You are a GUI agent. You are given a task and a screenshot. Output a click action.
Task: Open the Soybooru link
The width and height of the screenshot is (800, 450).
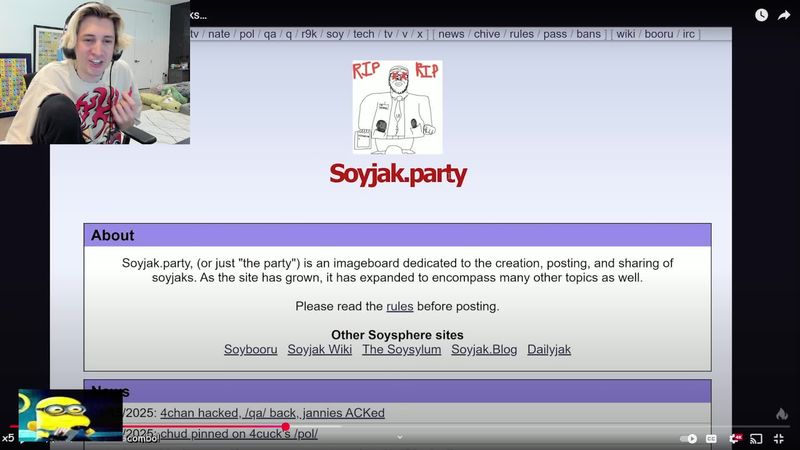[249, 349]
